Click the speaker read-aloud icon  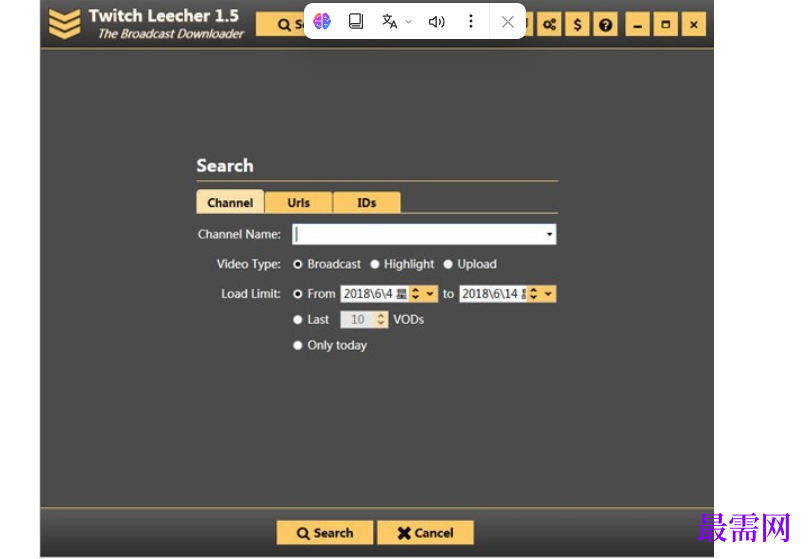[x=436, y=22]
